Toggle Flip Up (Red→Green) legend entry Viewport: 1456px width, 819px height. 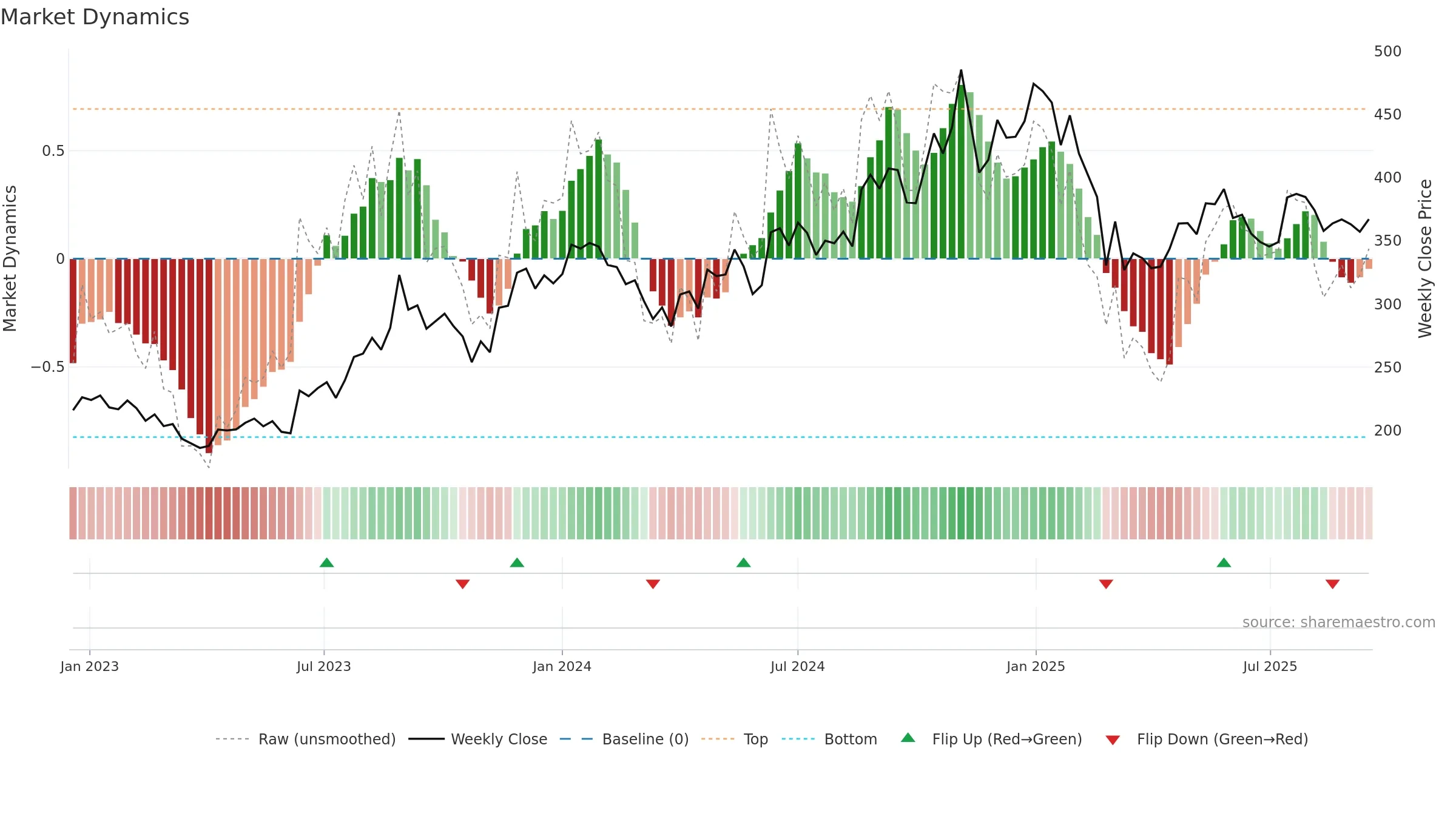[x=991, y=739]
